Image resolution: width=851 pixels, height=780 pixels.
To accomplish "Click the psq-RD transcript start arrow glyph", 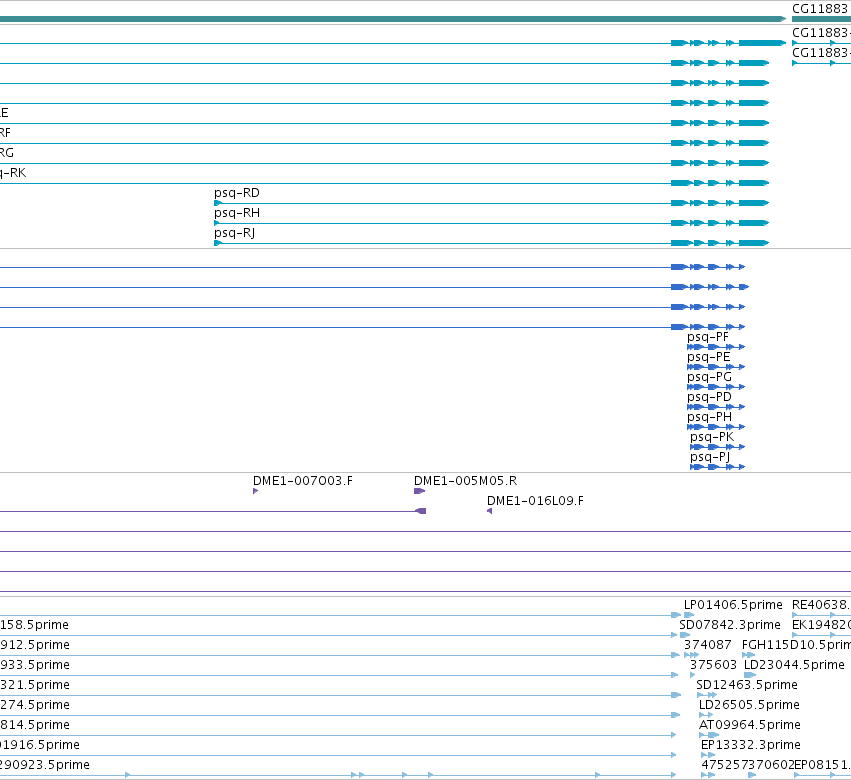I will 218,203.
